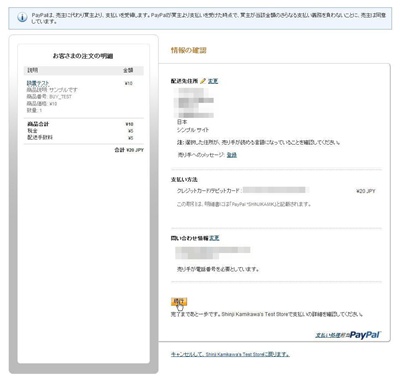Click the PayPal logo
The width and height of the screenshot is (400, 377).
(365, 335)
